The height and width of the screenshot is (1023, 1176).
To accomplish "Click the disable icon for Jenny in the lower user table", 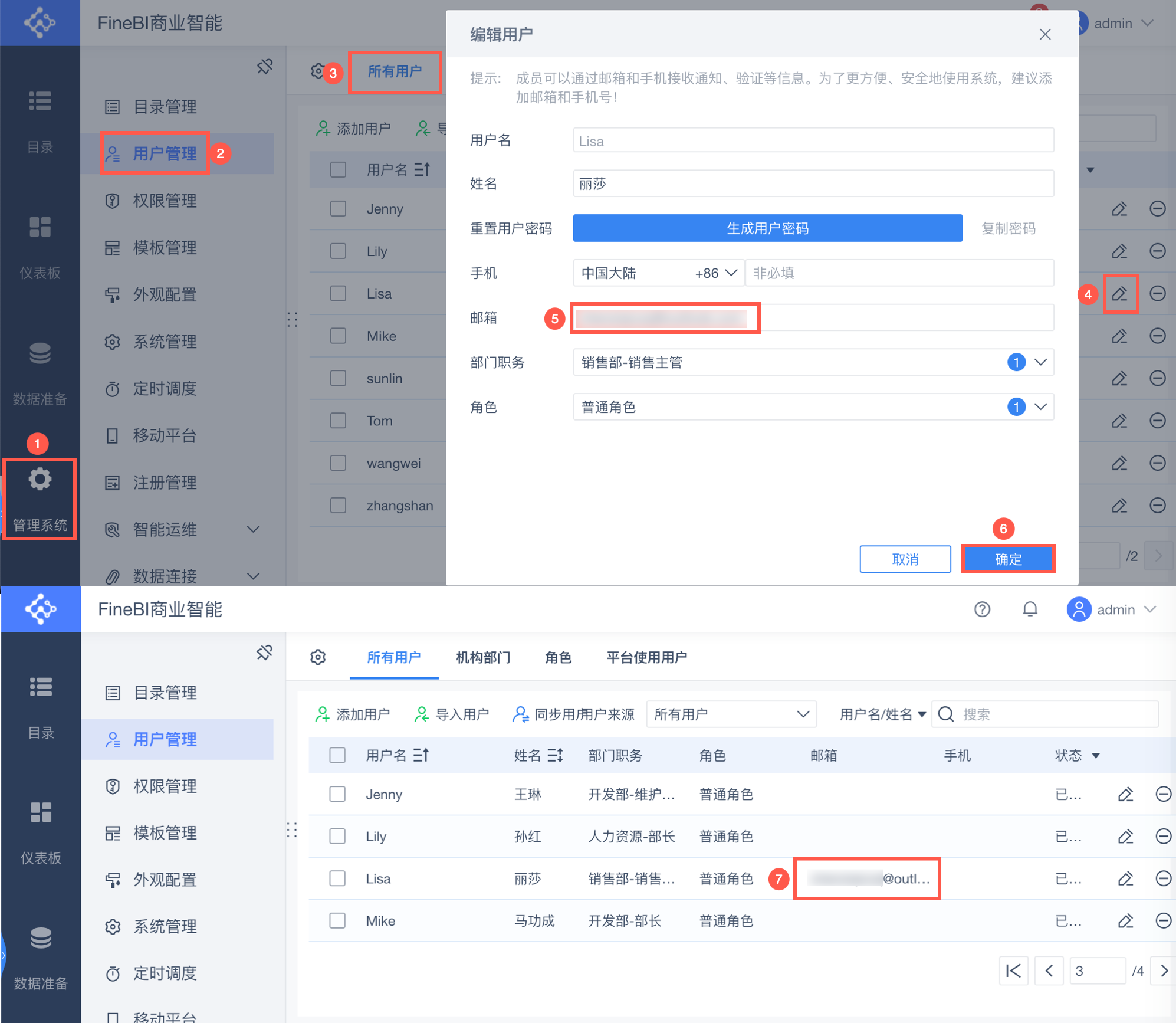I will click(1163, 794).
